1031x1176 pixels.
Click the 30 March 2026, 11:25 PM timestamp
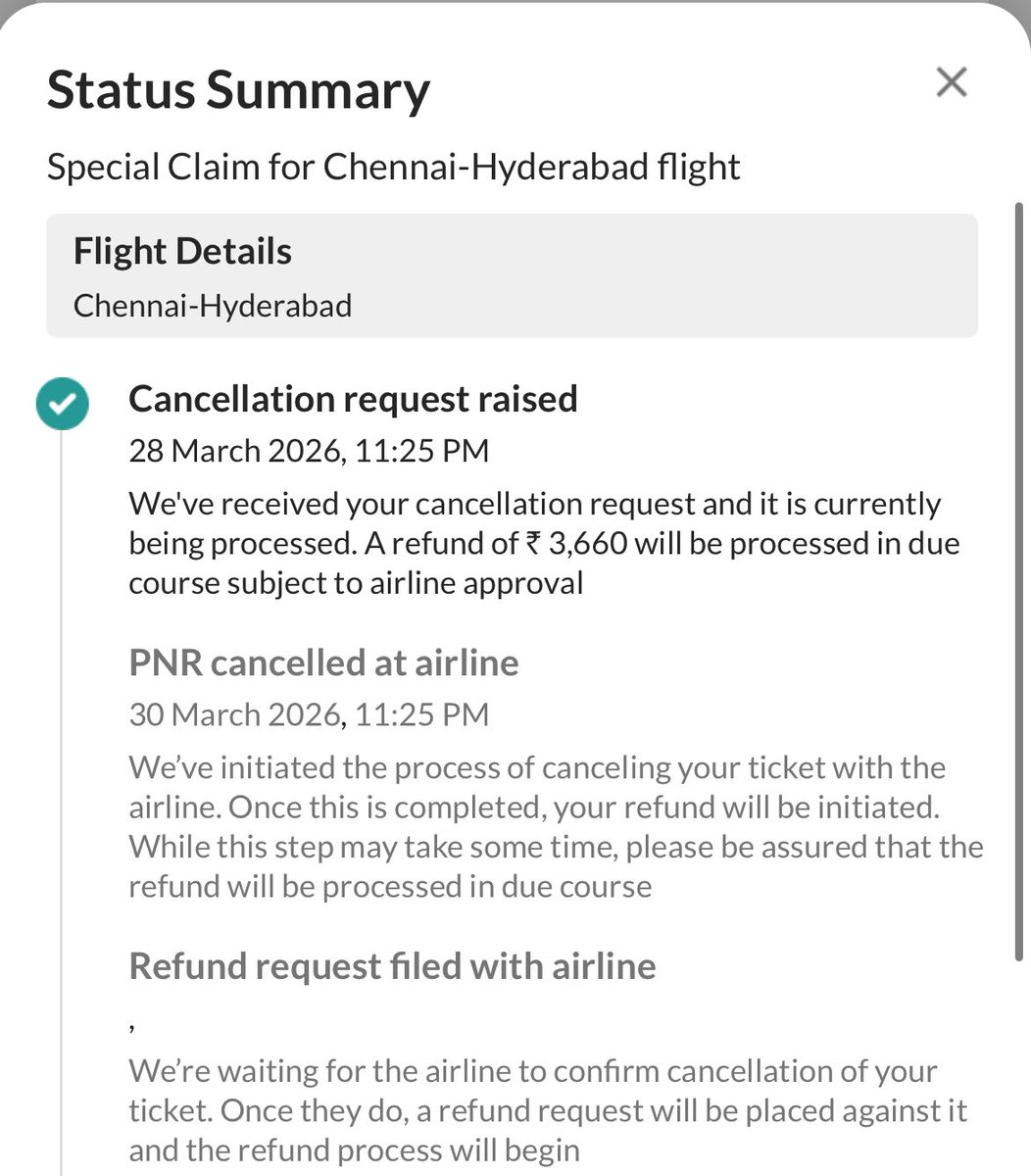coord(309,714)
